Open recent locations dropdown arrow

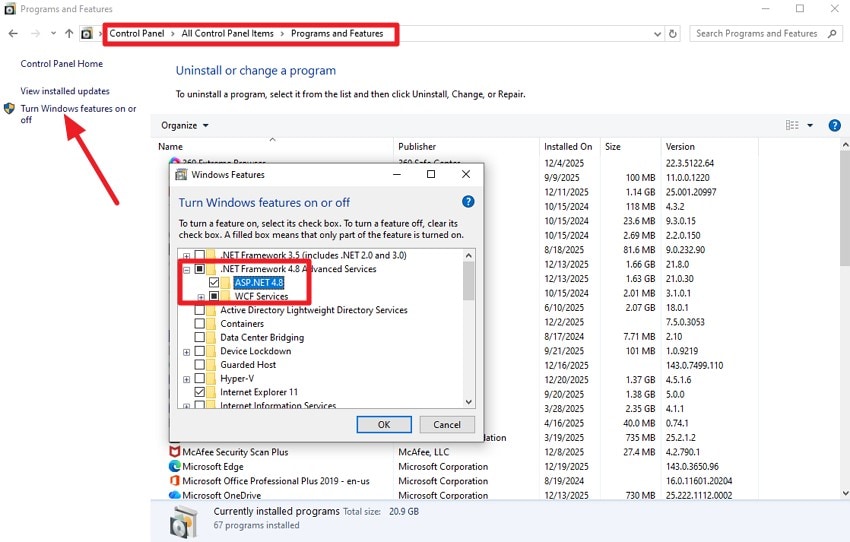pyautogui.click(x=53, y=34)
